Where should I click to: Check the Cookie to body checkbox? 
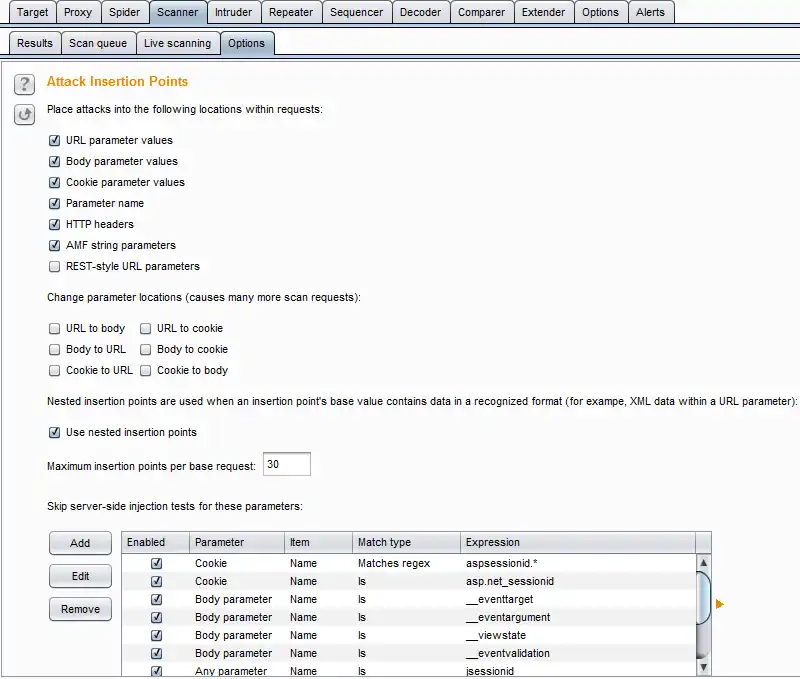(x=145, y=370)
